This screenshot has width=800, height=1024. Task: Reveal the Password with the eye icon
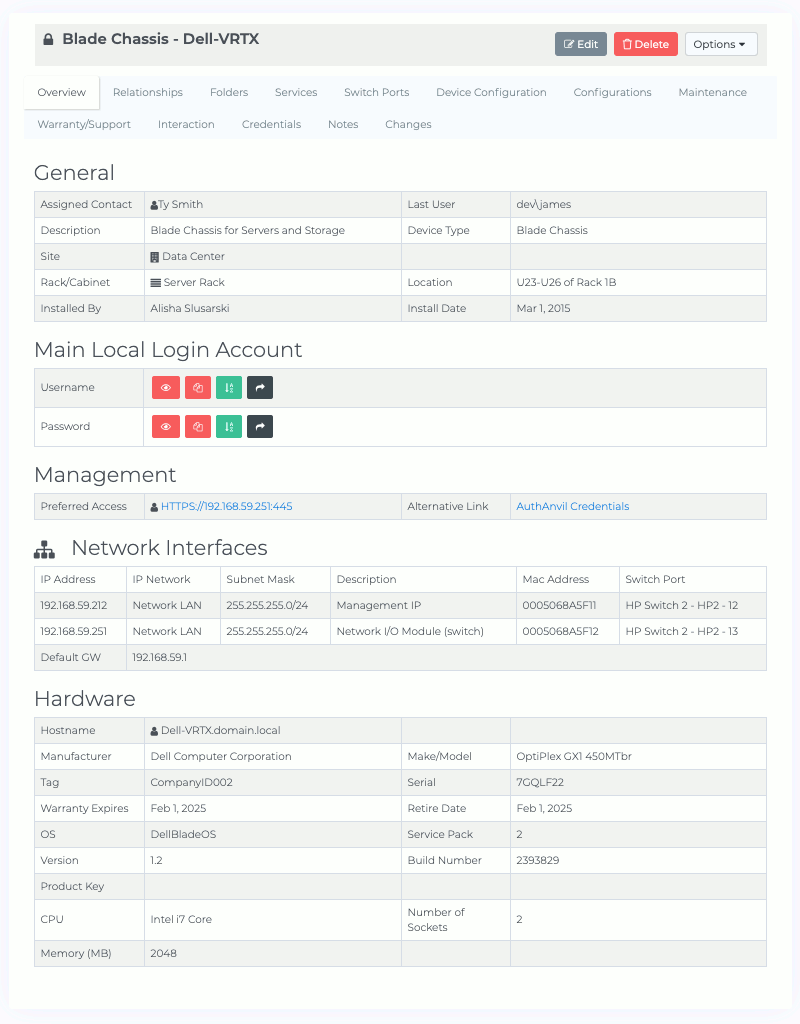coord(166,426)
